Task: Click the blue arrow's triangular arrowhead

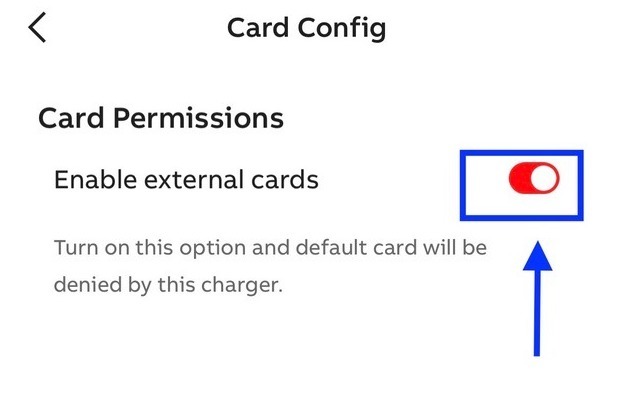Action: 538,257
